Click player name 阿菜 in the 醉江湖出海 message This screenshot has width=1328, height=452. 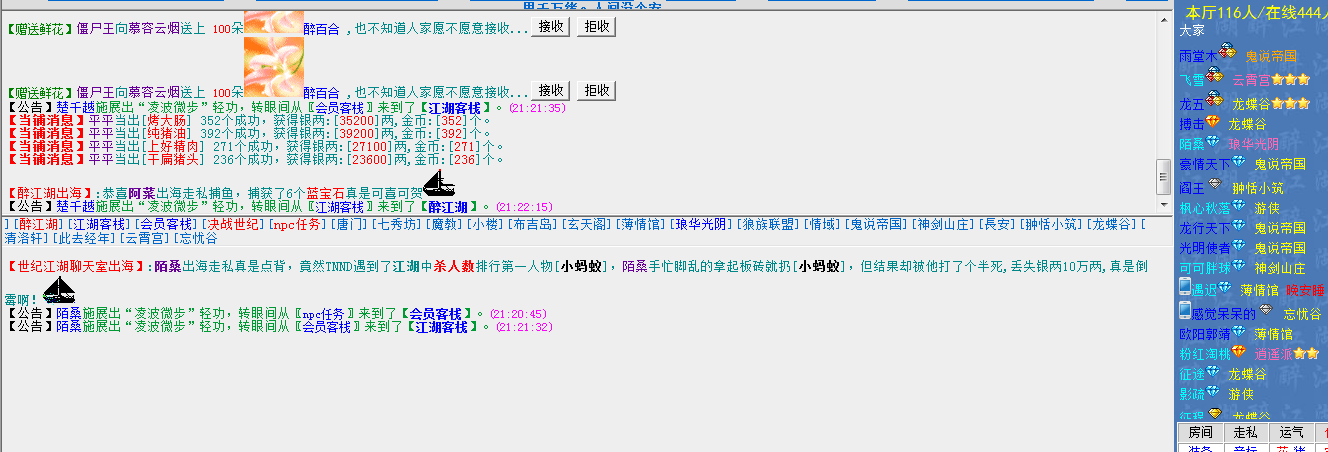141,192
